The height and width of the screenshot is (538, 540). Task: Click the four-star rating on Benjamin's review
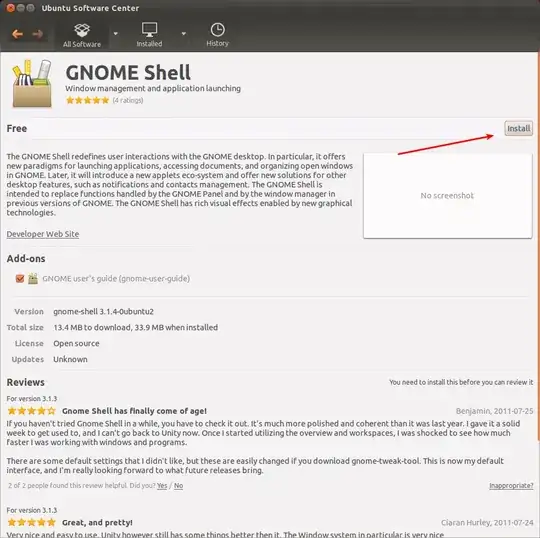coord(31,411)
